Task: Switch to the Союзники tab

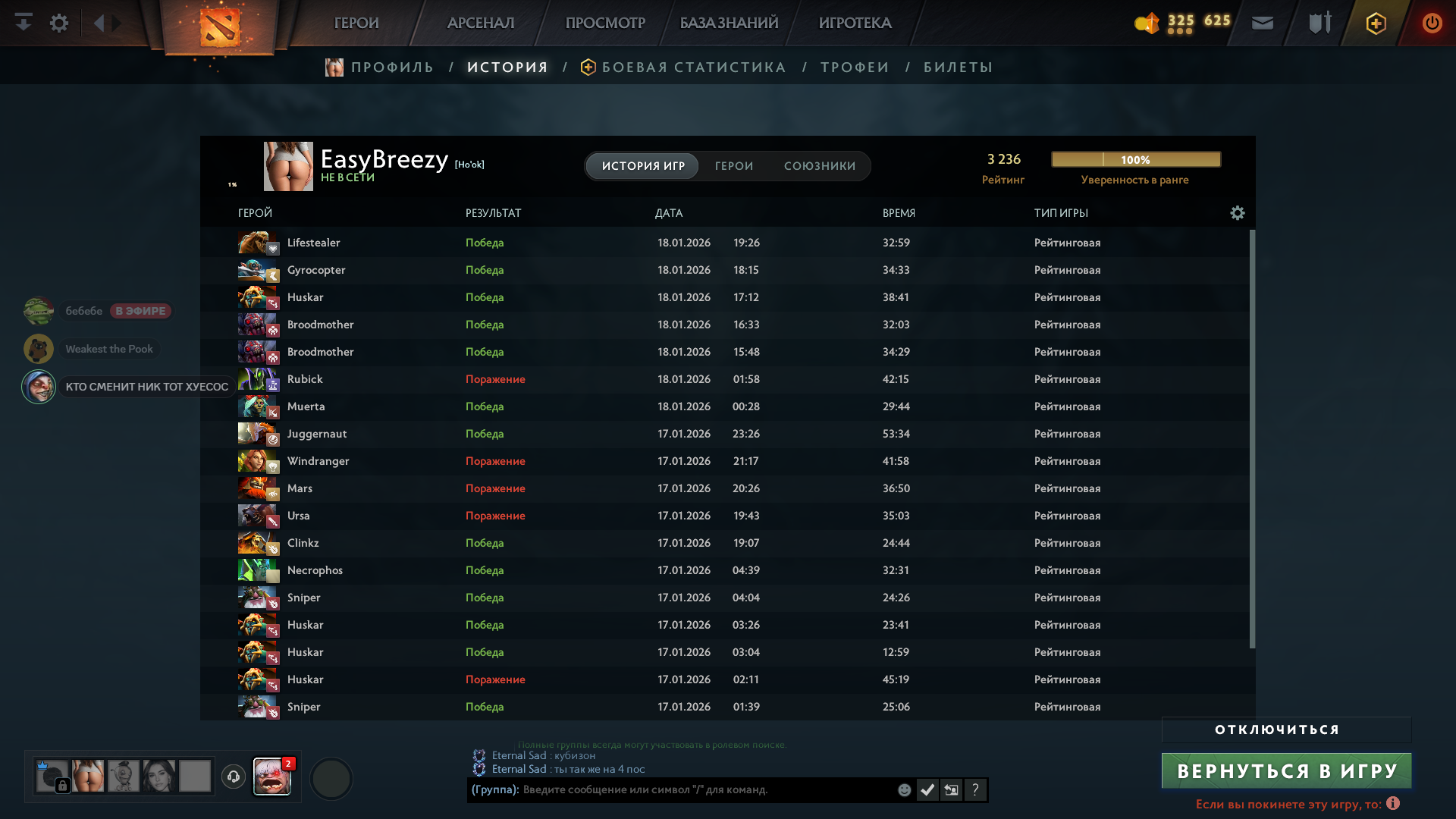Action: pyautogui.click(x=819, y=166)
